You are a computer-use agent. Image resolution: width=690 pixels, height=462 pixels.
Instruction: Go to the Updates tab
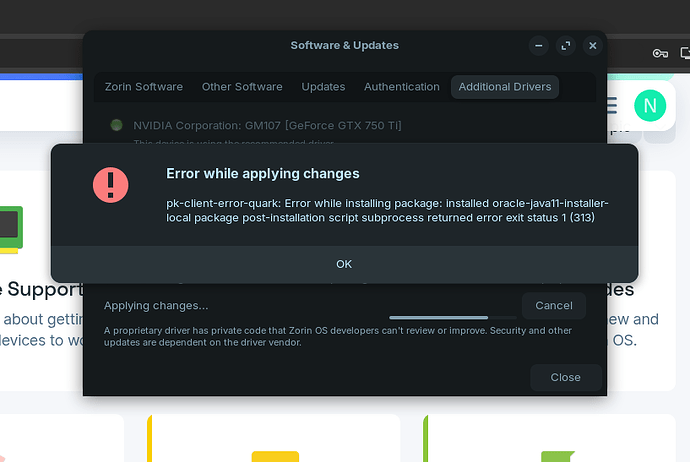pyautogui.click(x=323, y=87)
